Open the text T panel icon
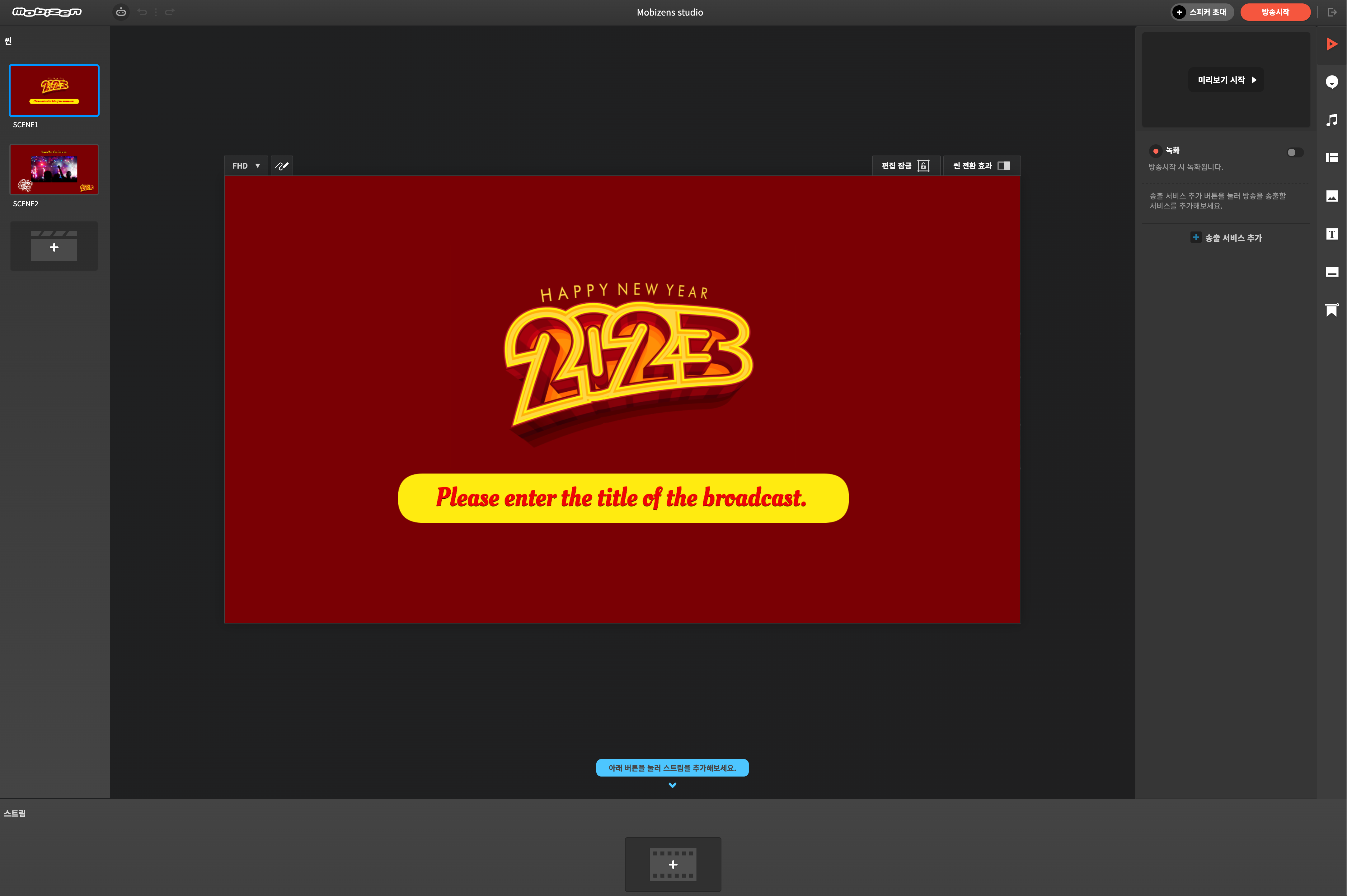The height and width of the screenshot is (896, 1347). (1331, 234)
